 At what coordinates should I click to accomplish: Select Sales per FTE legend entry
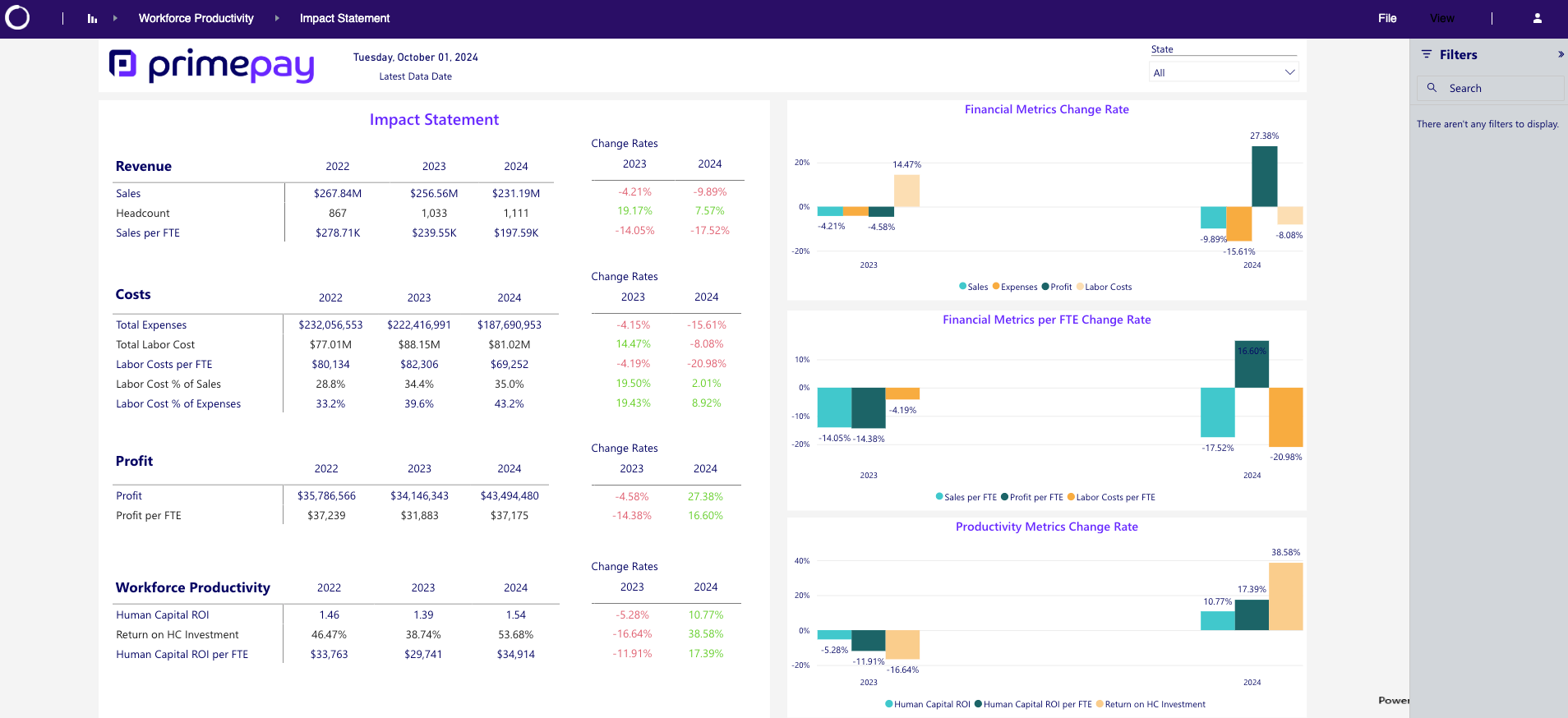tap(966, 497)
